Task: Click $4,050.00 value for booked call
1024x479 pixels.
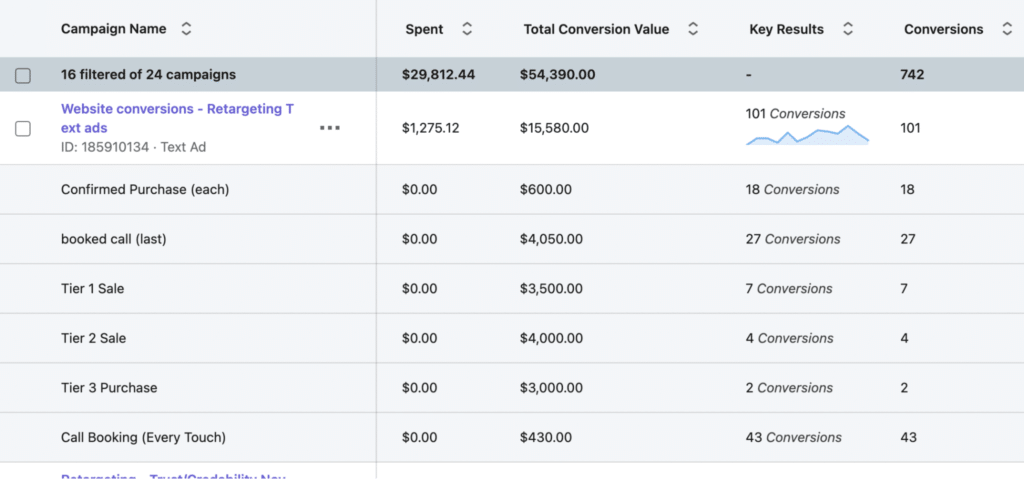Action: [551, 239]
